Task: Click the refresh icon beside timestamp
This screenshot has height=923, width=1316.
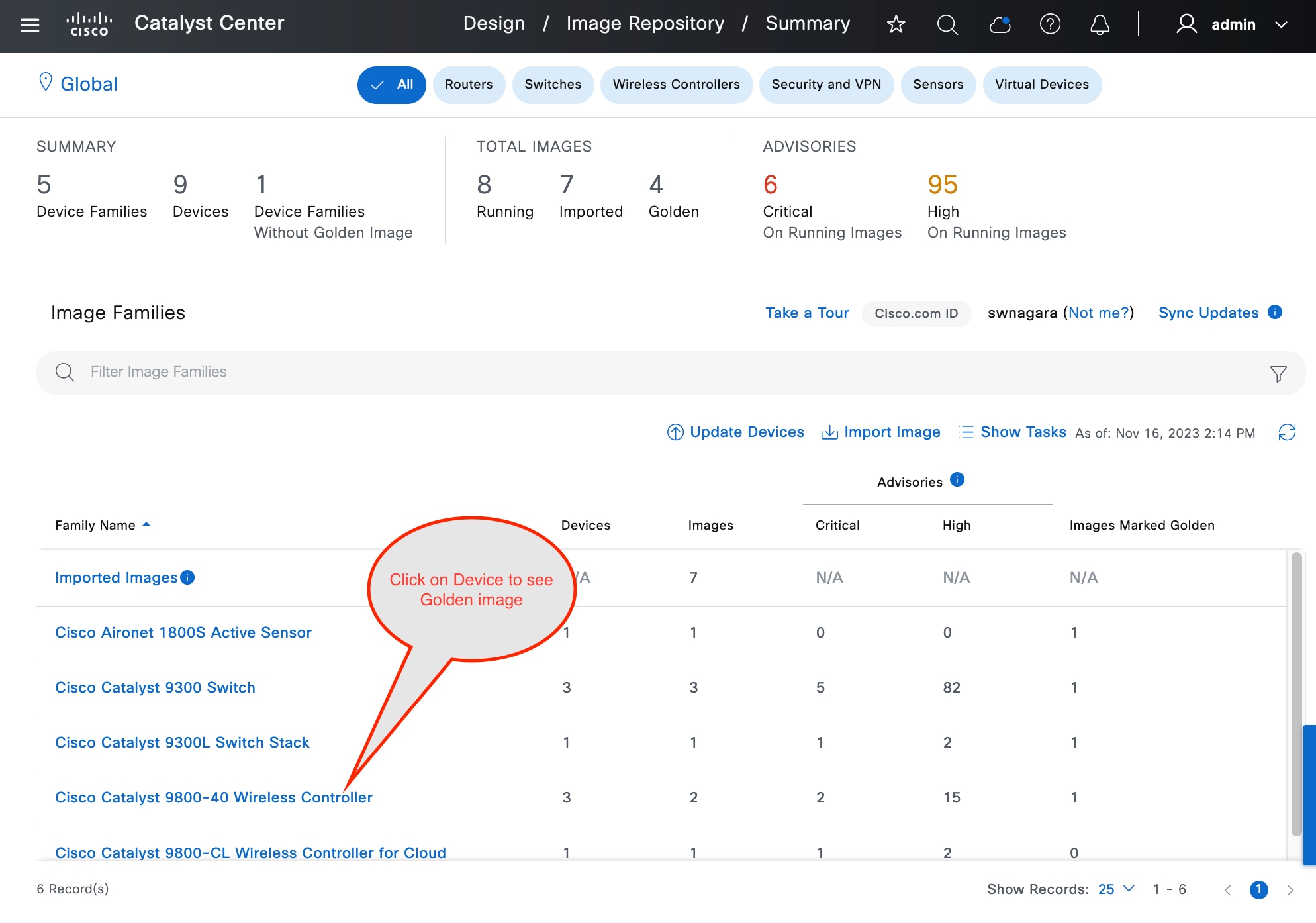Action: [1287, 432]
